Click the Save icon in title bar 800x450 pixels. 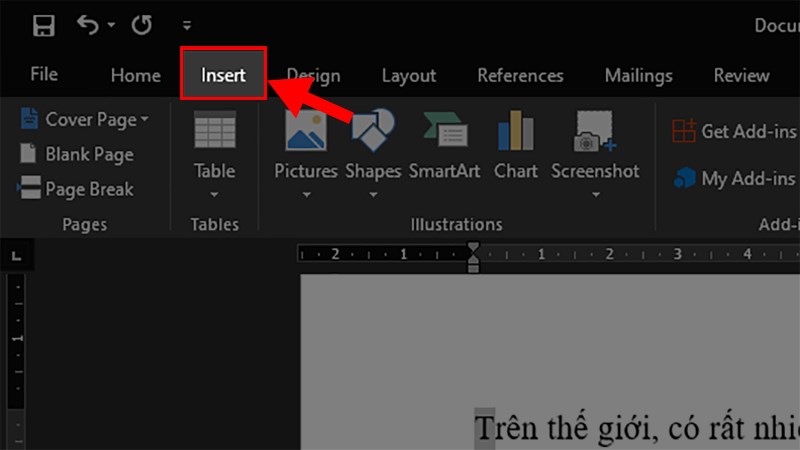(x=43, y=25)
